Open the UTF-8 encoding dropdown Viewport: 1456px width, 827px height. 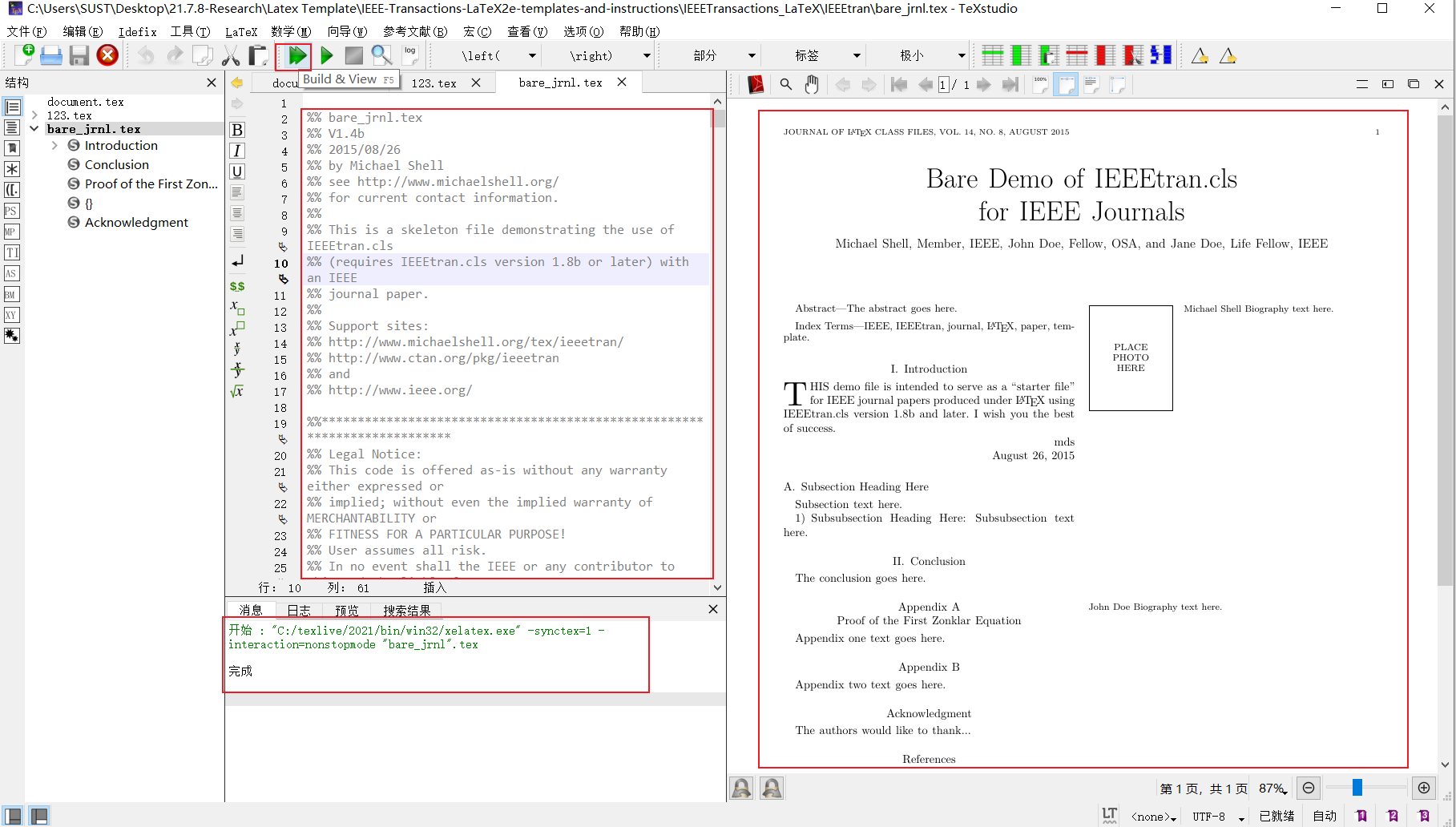[x=1216, y=816]
